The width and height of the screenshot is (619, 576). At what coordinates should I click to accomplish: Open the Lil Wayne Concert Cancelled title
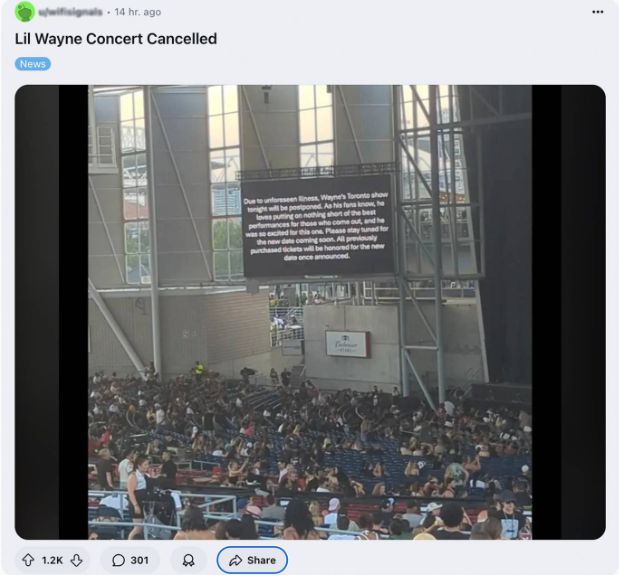point(116,39)
